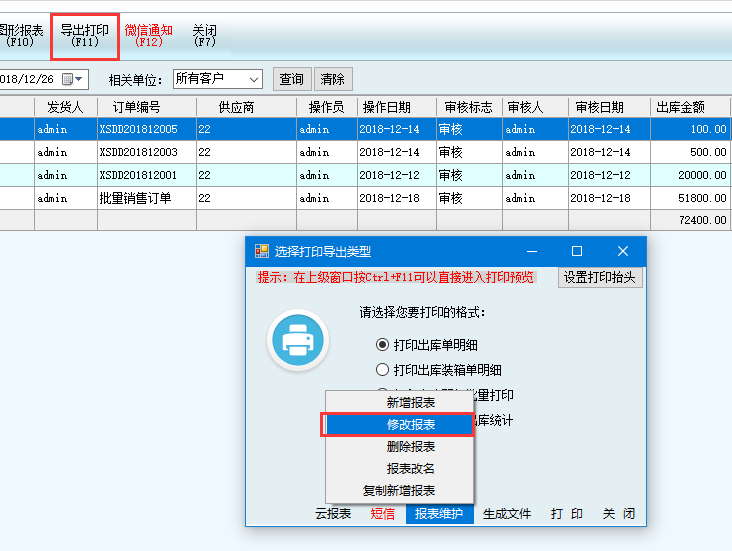Open the date picker calendar icon
732x551 pixels.
coord(68,78)
